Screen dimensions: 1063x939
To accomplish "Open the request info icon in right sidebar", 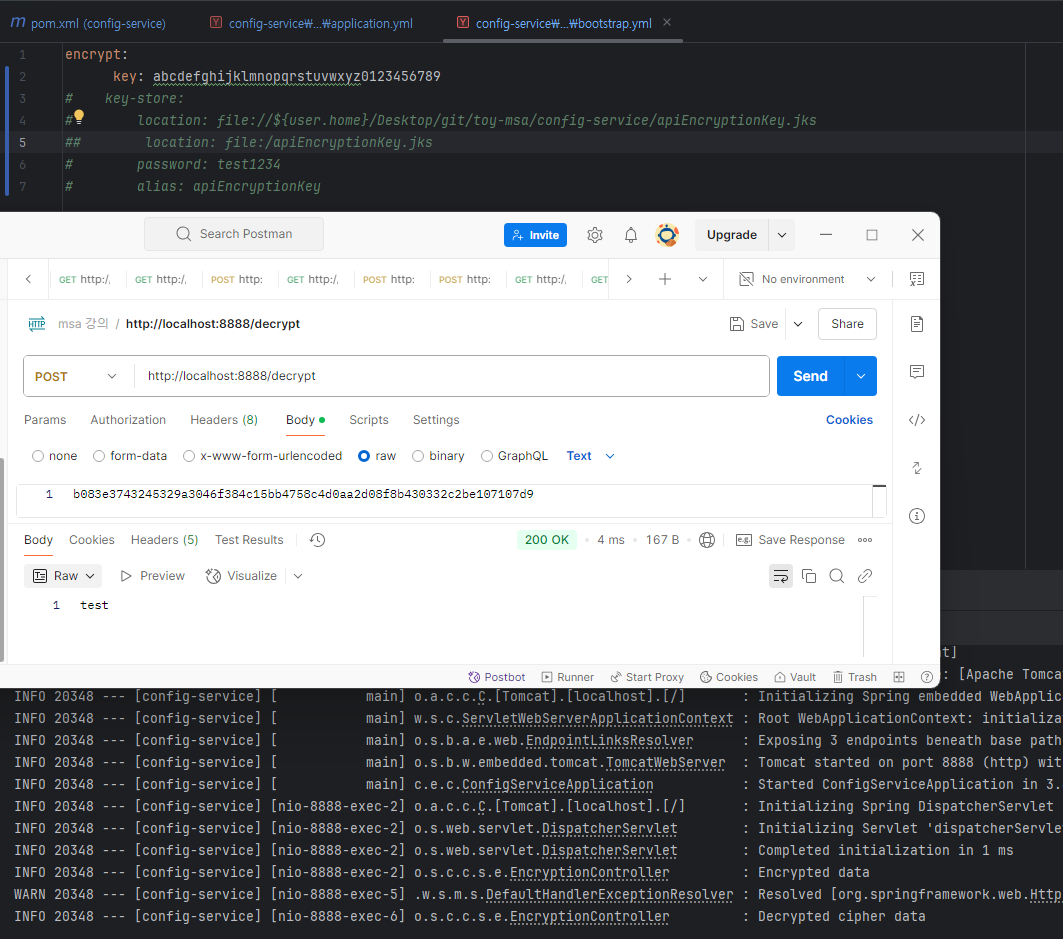I will pyautogui.click(x=917, y=516).
